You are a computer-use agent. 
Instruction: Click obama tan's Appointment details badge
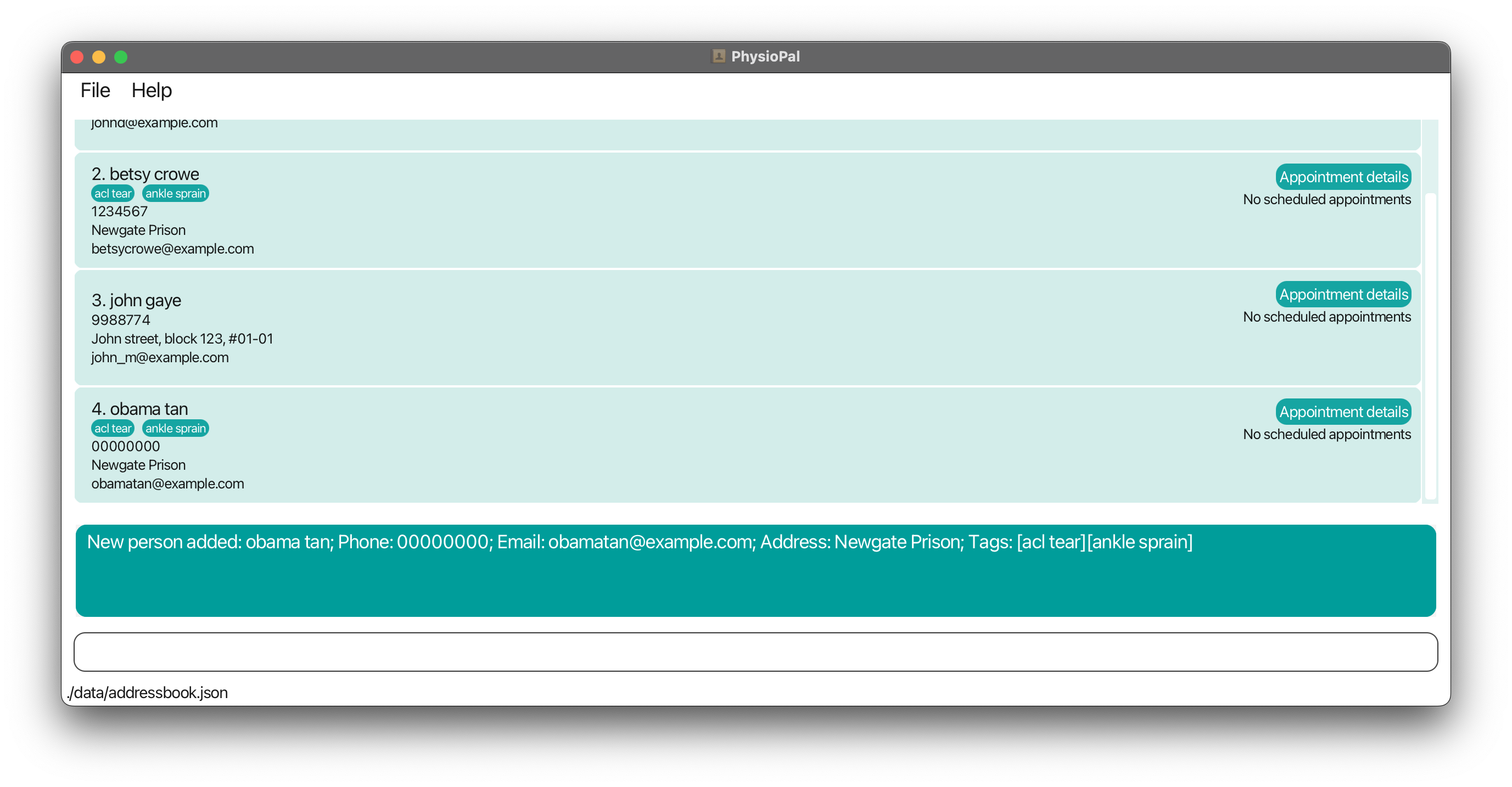pyautogui.click(x=1343, y=412)
